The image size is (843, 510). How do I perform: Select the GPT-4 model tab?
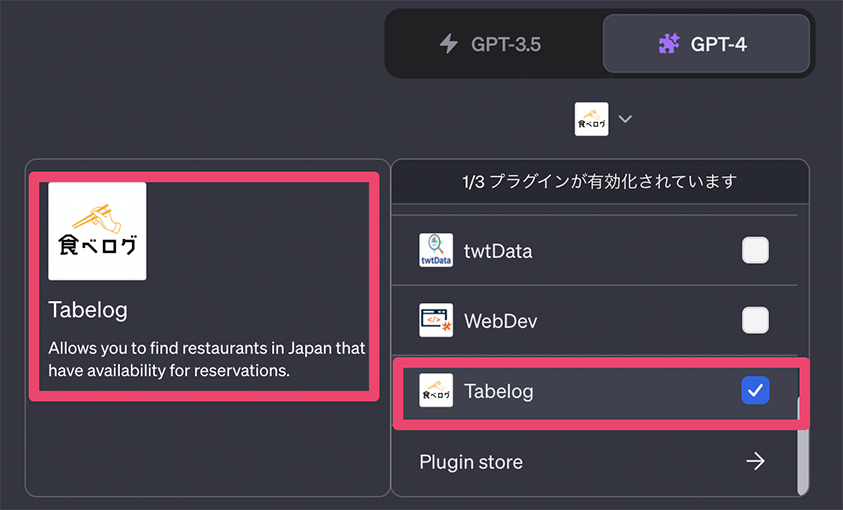click(x=706, y=44)
